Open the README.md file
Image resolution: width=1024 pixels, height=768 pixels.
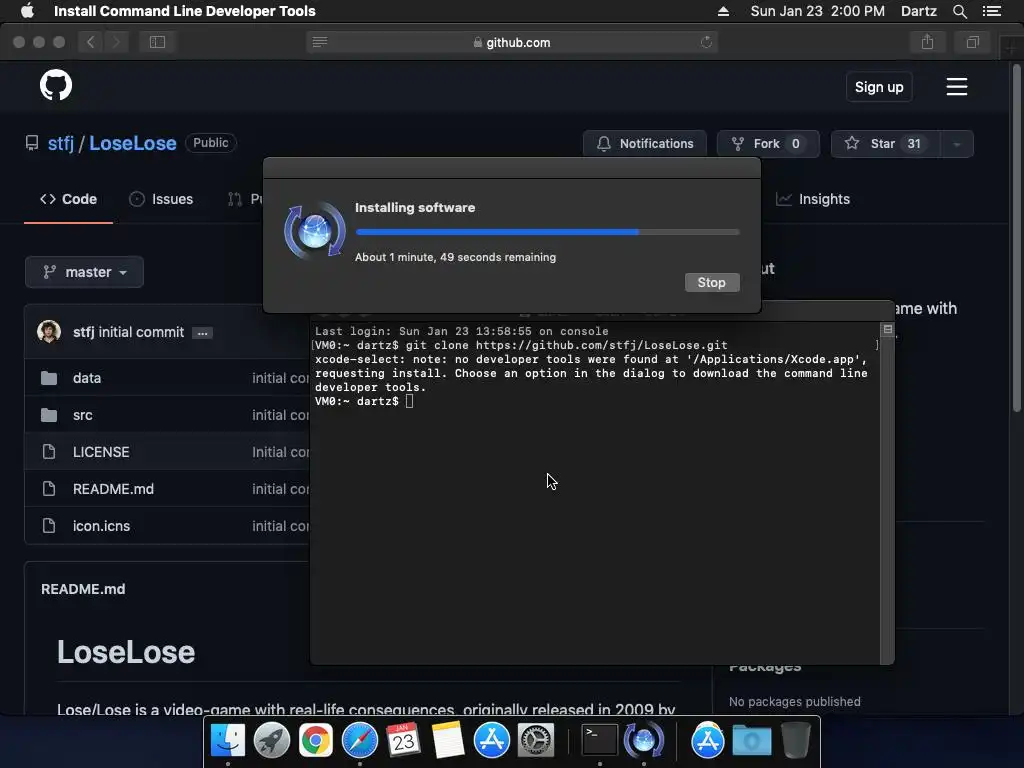(113, 489)
